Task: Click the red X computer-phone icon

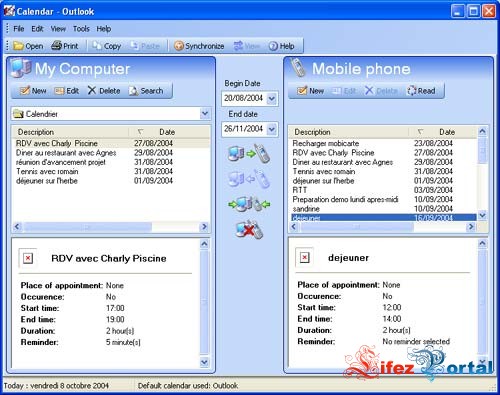Action: [x=249, y=229]
